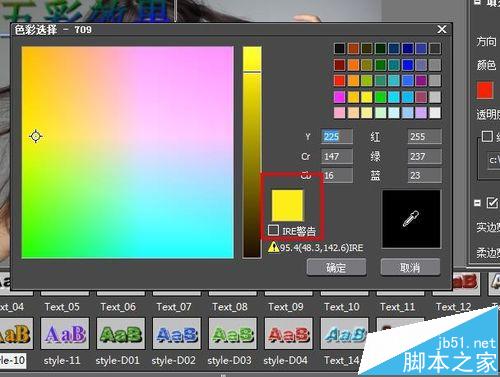Click the Text_09 style label
This screenshot has height=377, width=500.
pos(286,307)
